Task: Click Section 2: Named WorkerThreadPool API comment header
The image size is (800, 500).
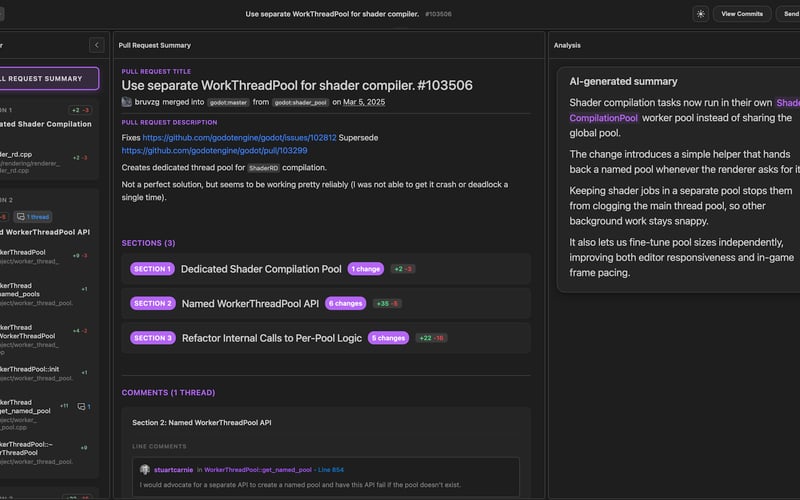Action: click(202, 422)
